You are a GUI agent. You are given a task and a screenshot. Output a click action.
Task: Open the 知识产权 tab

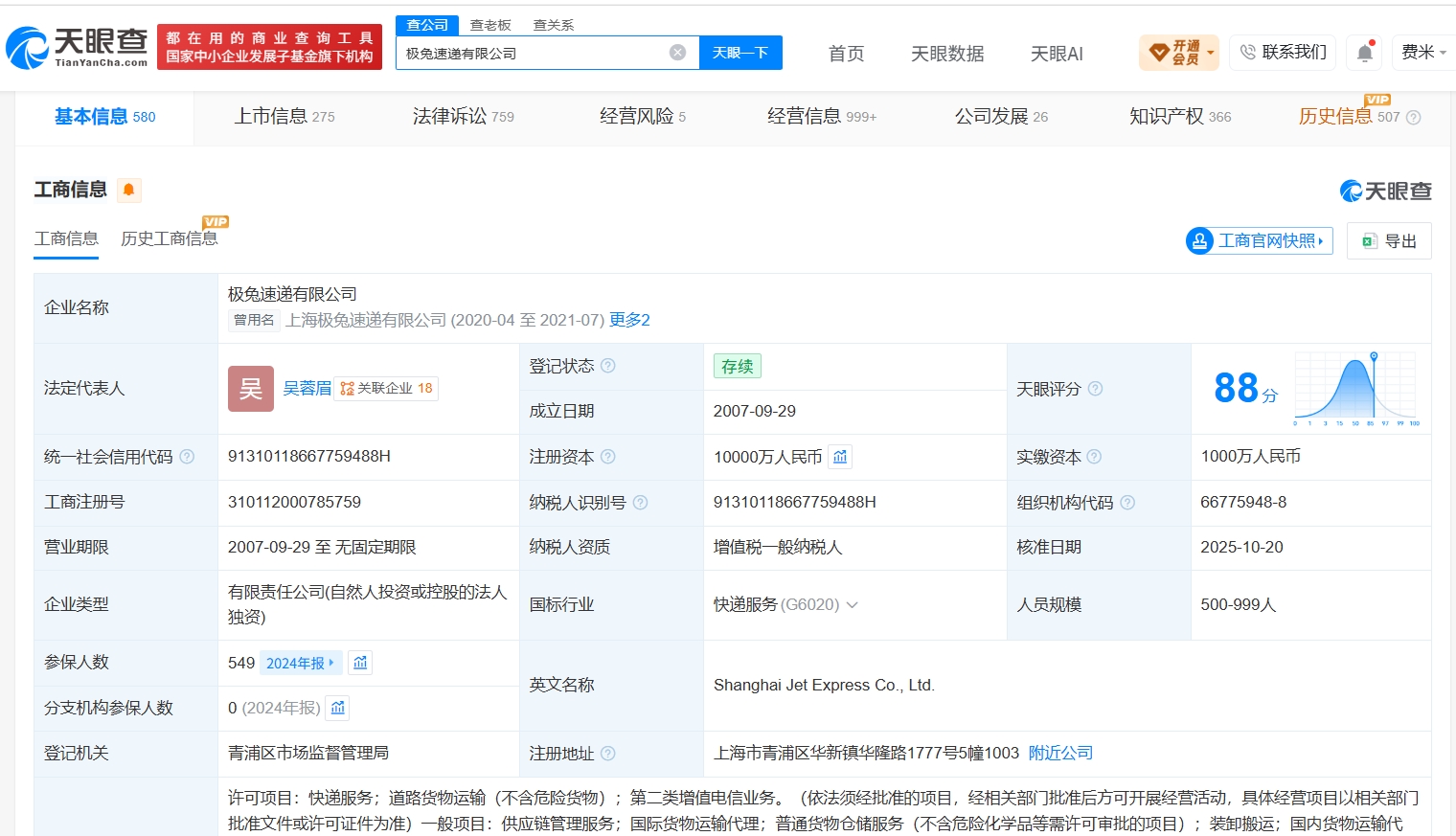tap(1180, 117)
